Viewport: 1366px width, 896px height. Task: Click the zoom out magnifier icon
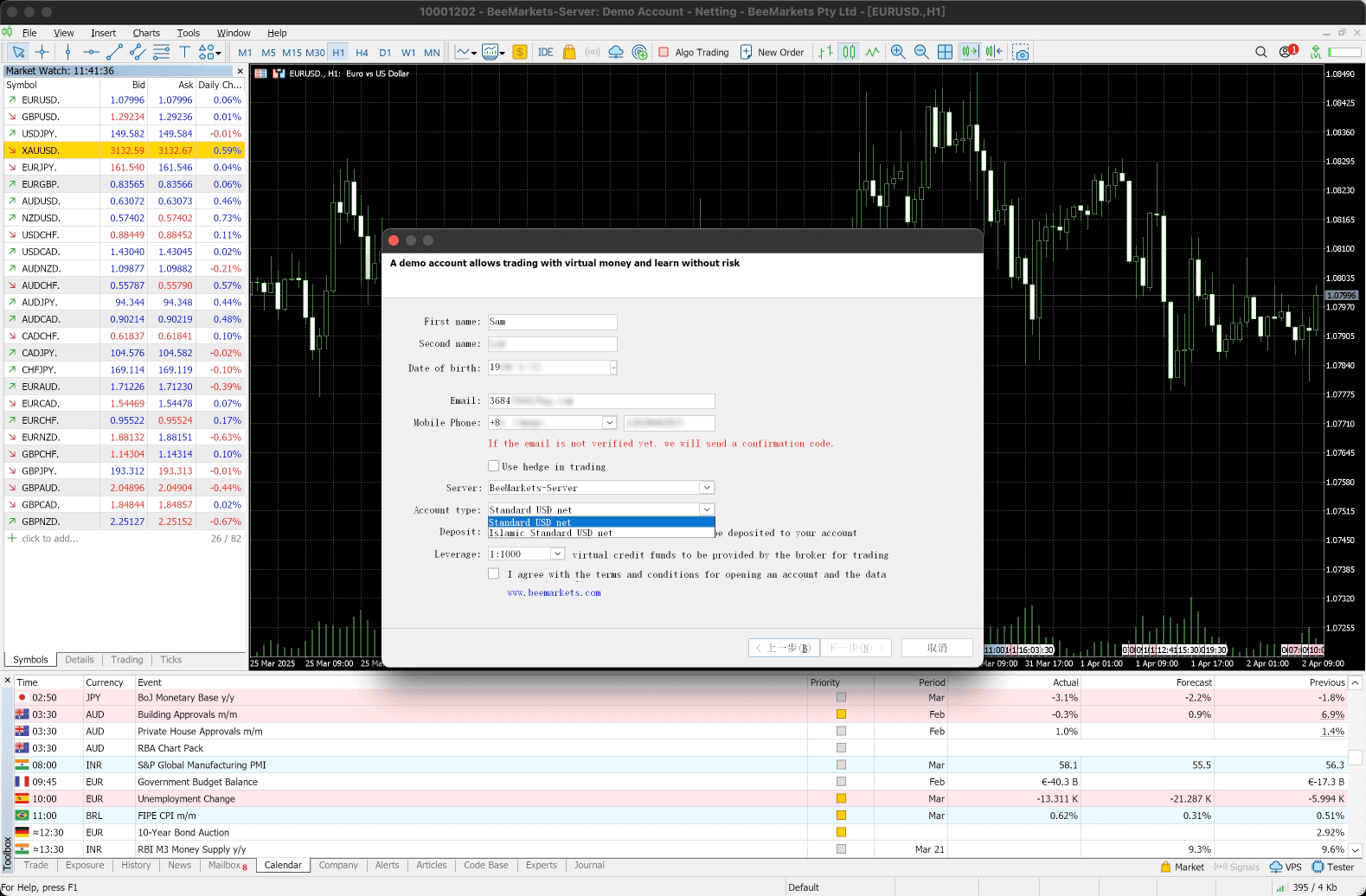[x=921, y=52]
